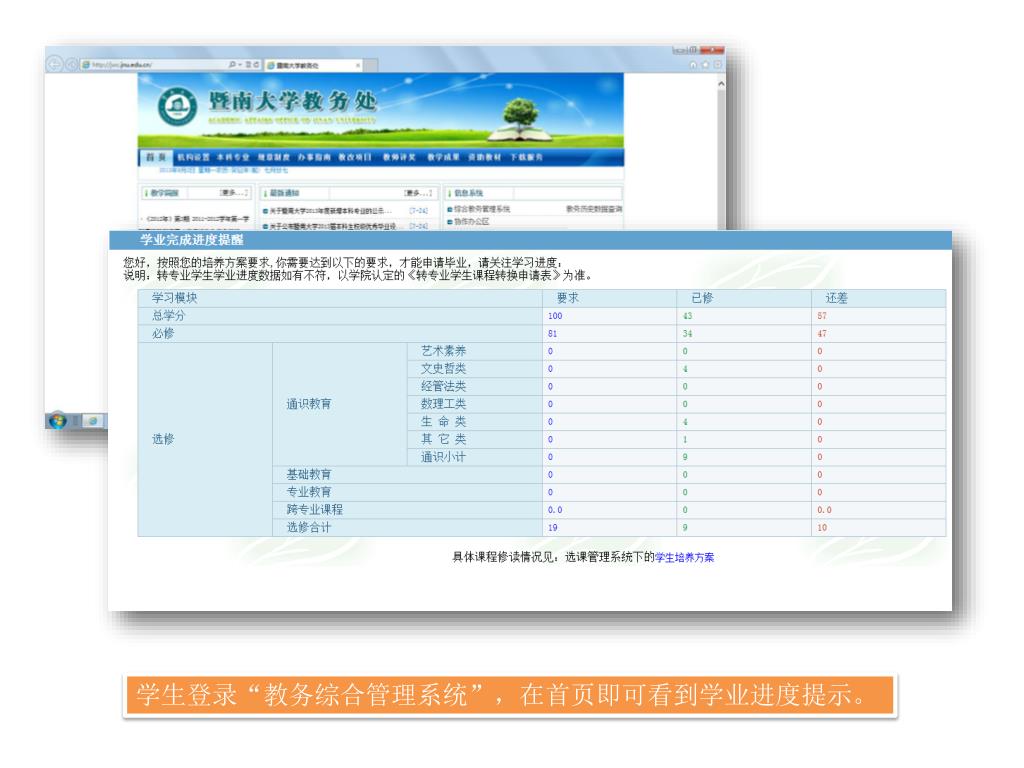Click the 生命类 row label
This screenshot has width=1024, height=768.
click(x=443, y=421)
